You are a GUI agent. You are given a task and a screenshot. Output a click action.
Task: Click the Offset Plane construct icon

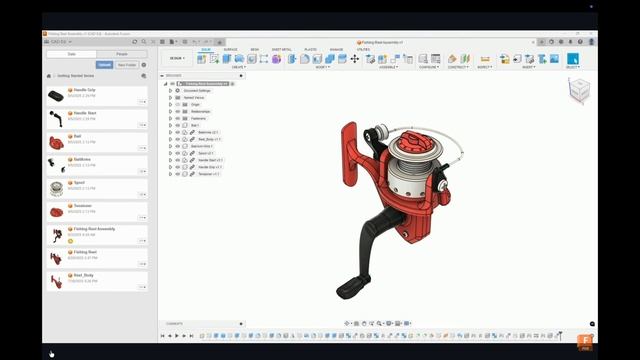coord(452,59)
